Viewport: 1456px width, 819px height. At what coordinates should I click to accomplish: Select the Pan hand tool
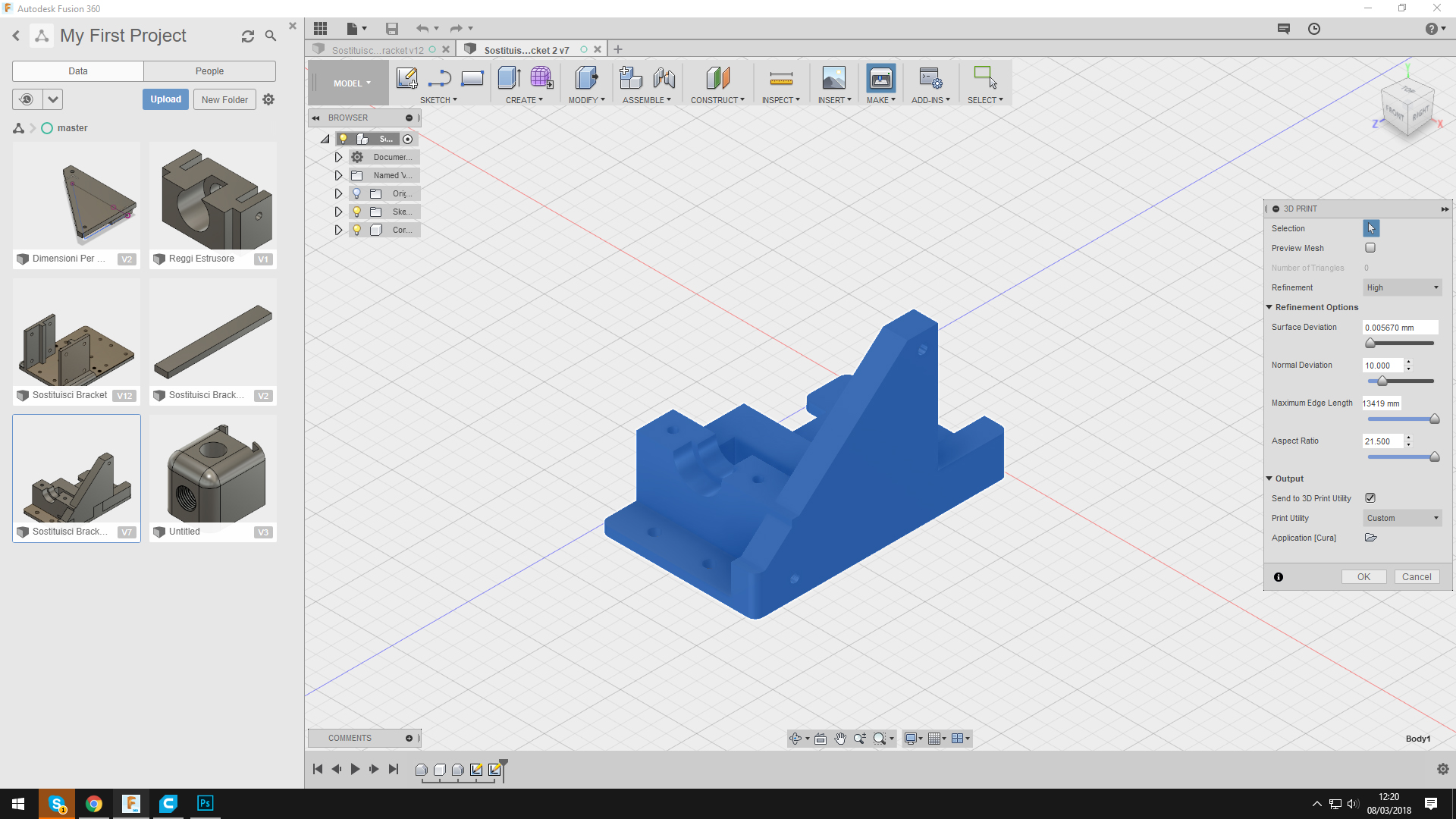click(840, 739)
